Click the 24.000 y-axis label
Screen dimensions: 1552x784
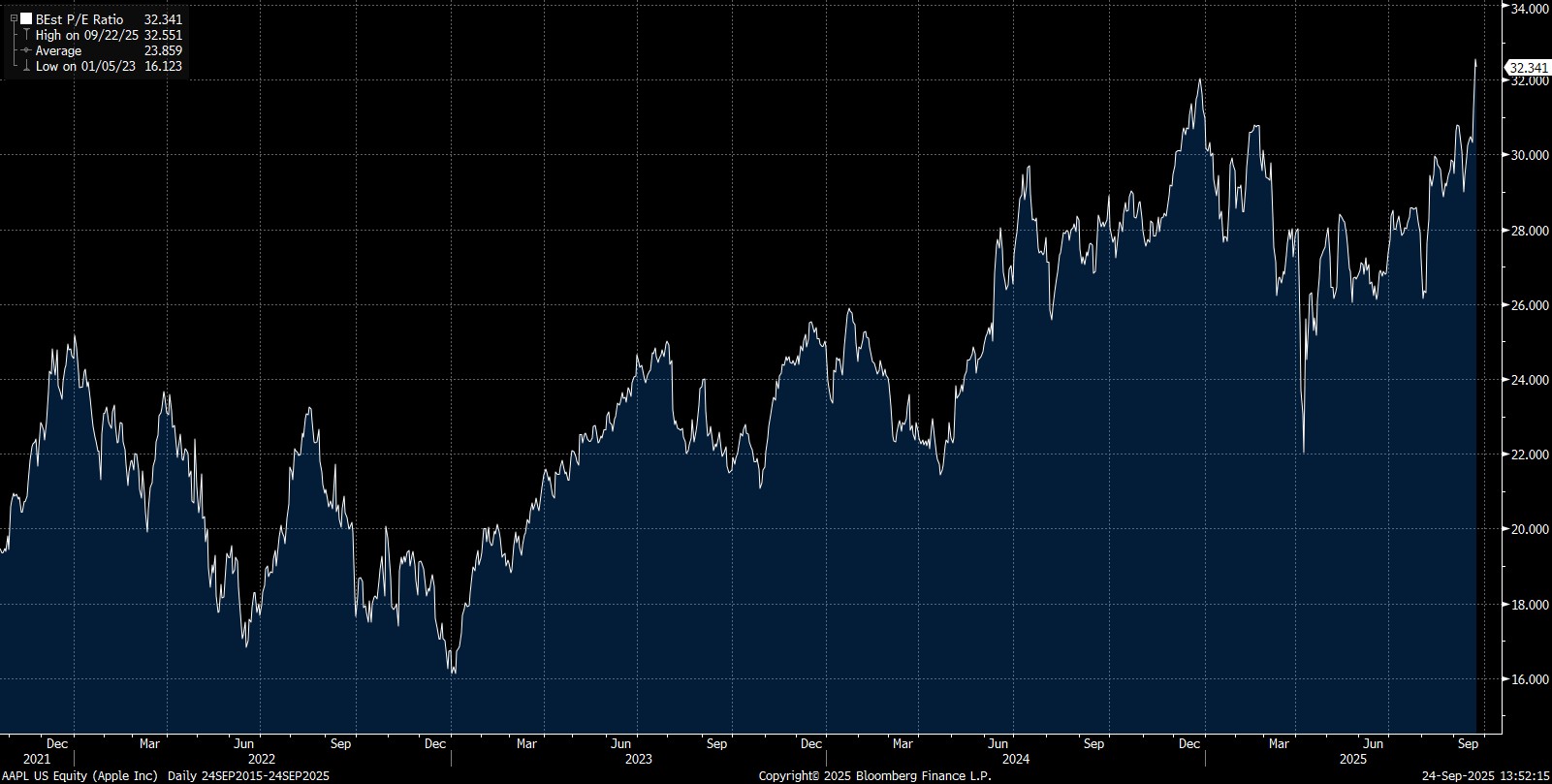click(1529, 380)
